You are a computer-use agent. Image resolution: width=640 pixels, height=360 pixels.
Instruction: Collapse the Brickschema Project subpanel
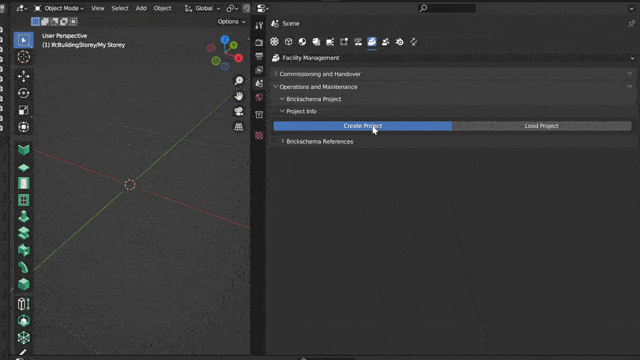(x=313, y=99)
